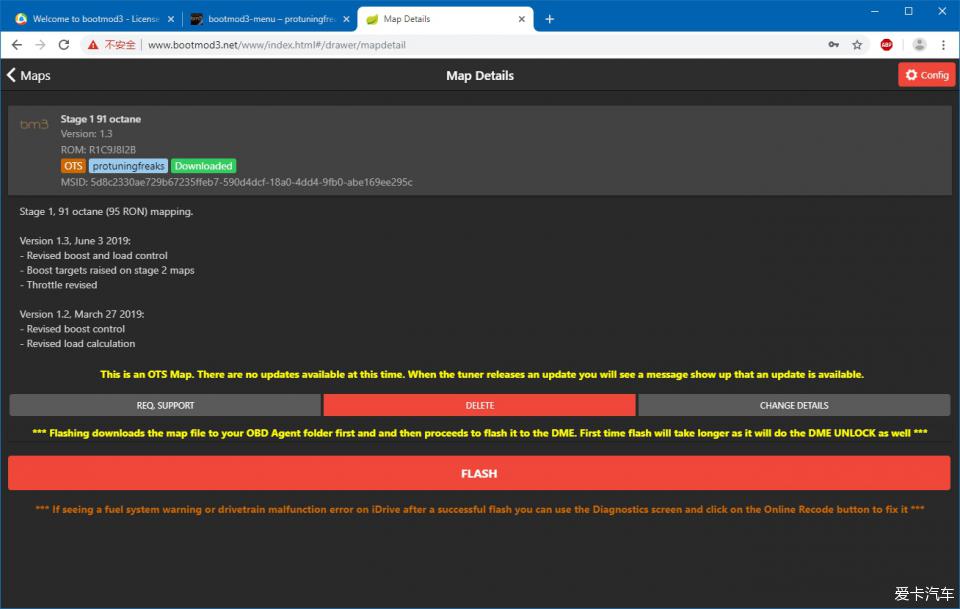Image resolution: width=960 pixels, height=609 pixels.
Task: Maximize the browser window
Action: pos(909,11)
